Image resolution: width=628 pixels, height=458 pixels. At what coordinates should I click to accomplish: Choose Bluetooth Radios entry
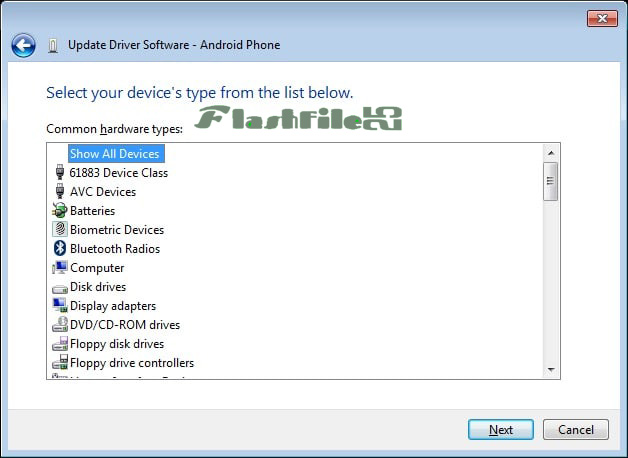tap(115, 249)
